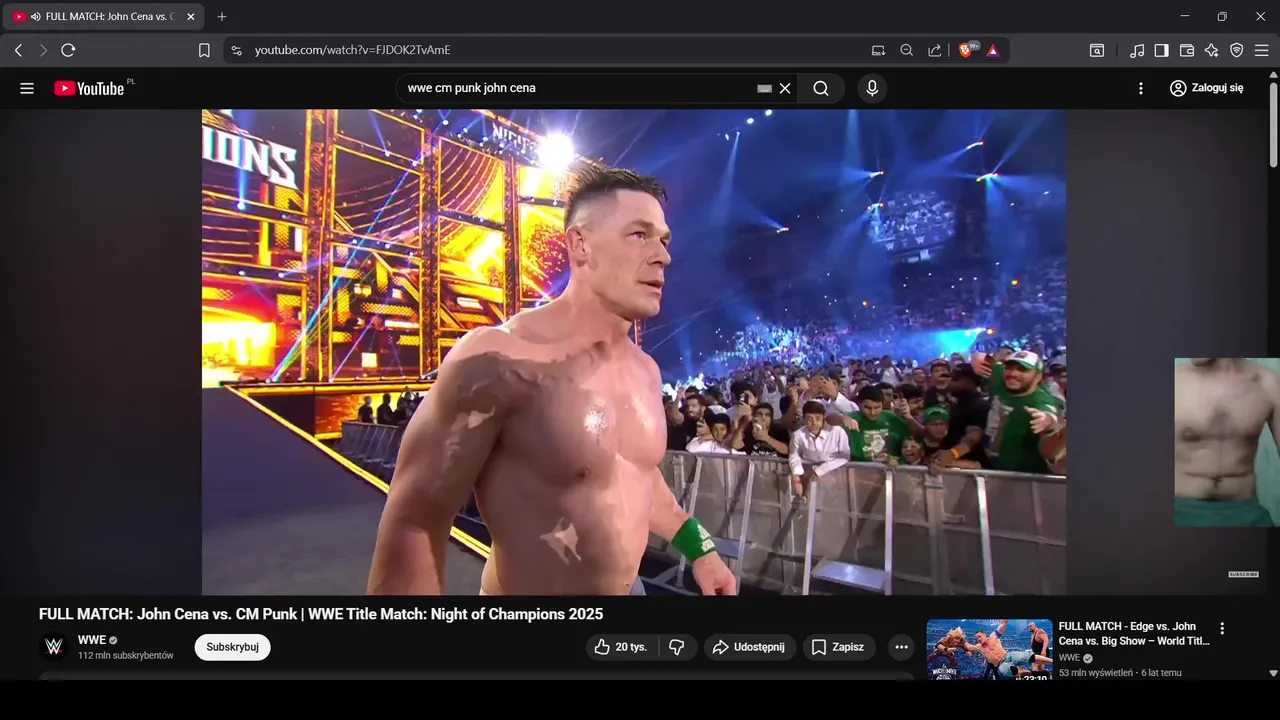Click picture-in-picture overlay at right edge
The height and width of the screenshot is (720, 1280).
tap(1227, 442)
